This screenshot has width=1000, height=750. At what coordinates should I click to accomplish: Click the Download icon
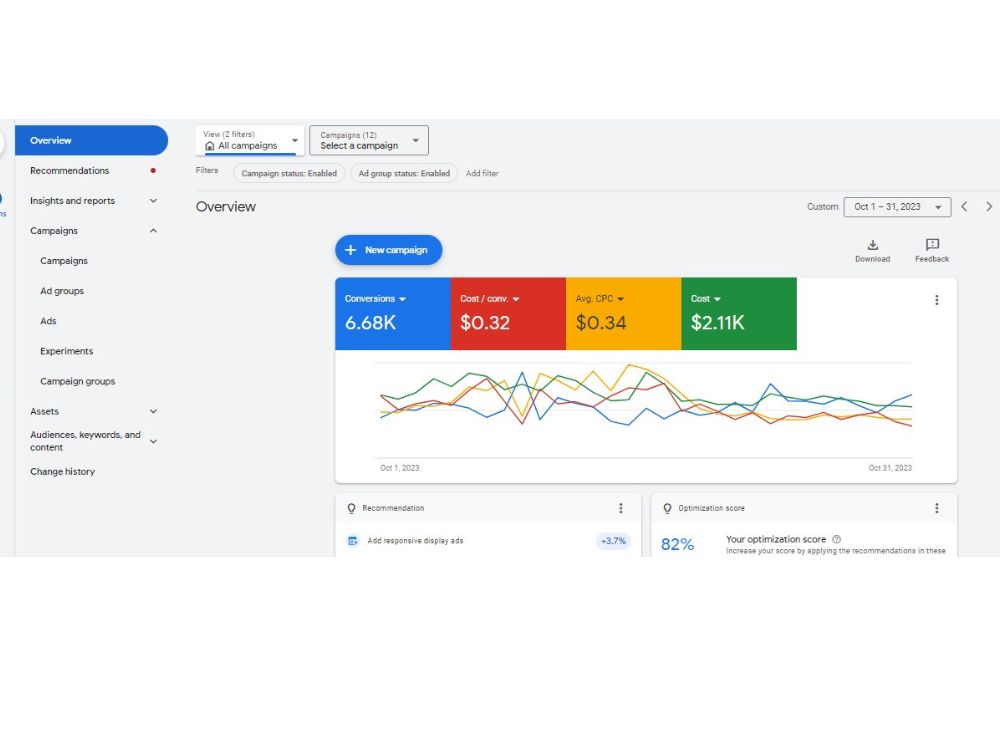pos(872,245)
